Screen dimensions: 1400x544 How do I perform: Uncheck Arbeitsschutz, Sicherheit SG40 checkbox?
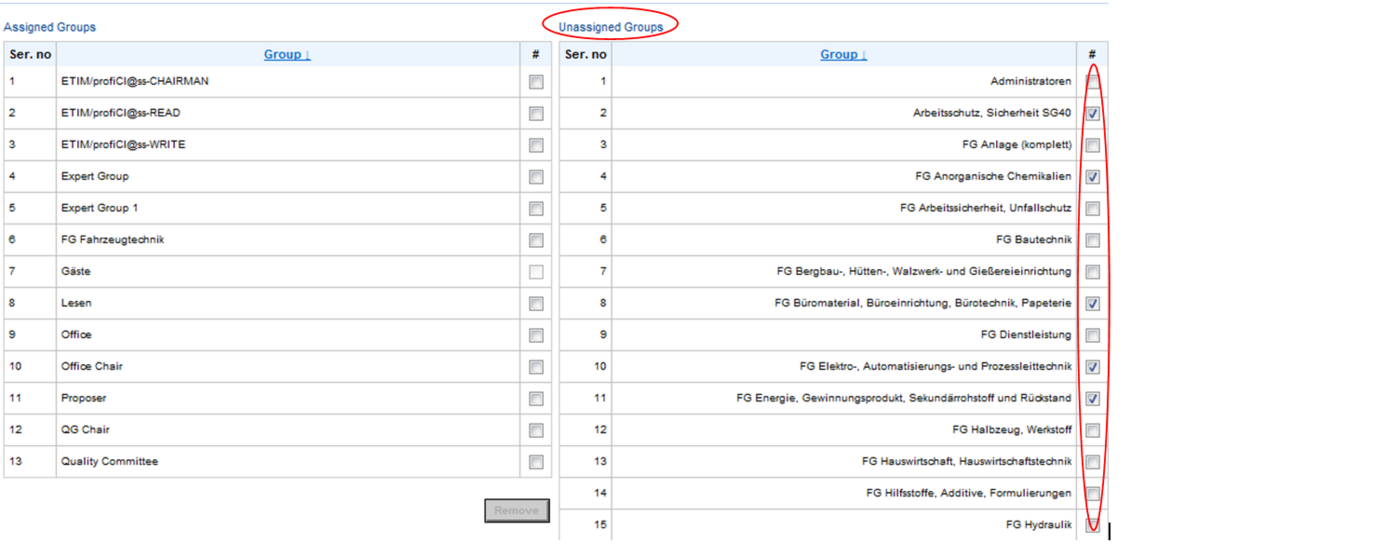point(1093,114)
